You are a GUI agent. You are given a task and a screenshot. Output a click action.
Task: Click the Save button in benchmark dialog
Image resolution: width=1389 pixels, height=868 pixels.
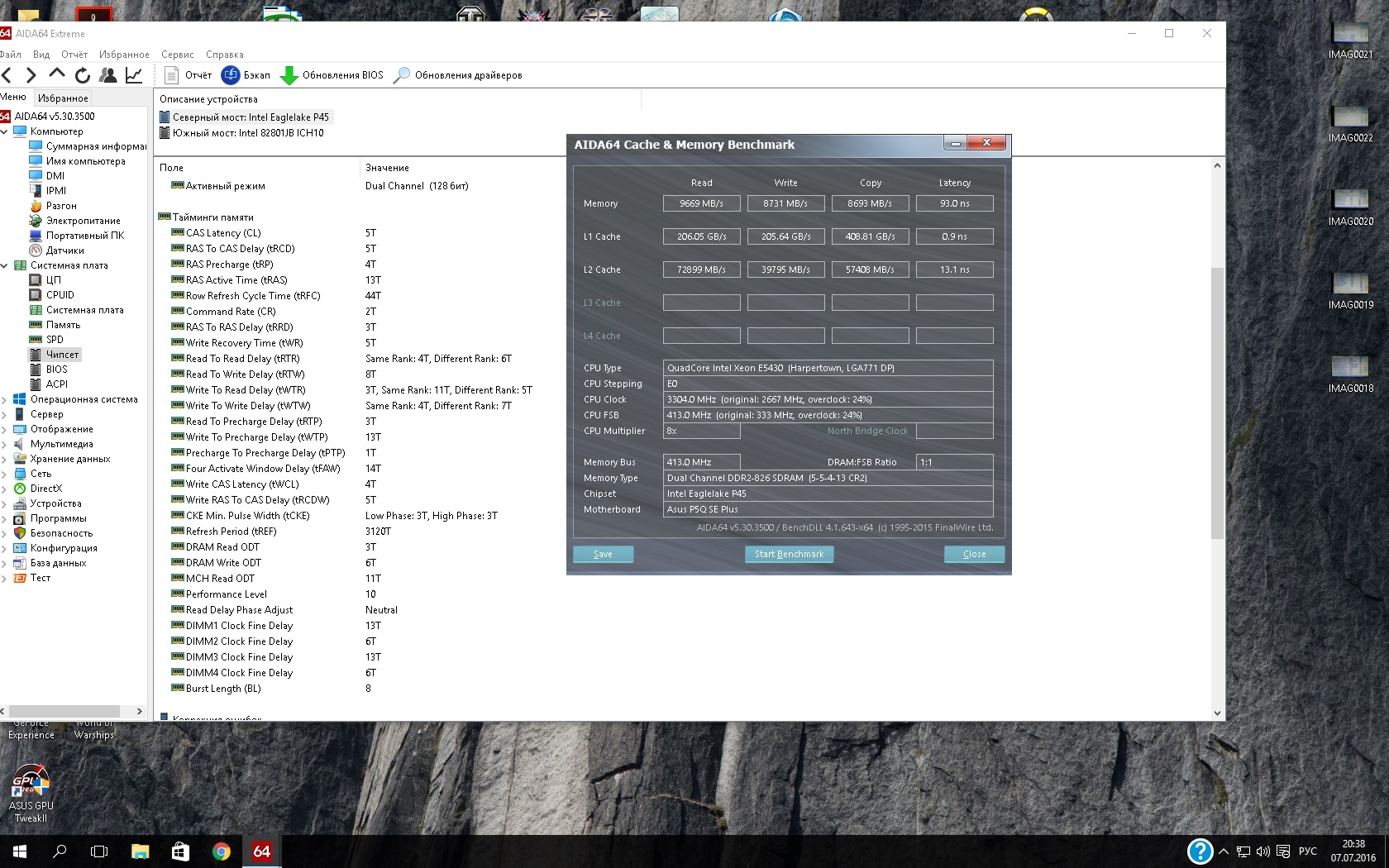tap(604, 554)
